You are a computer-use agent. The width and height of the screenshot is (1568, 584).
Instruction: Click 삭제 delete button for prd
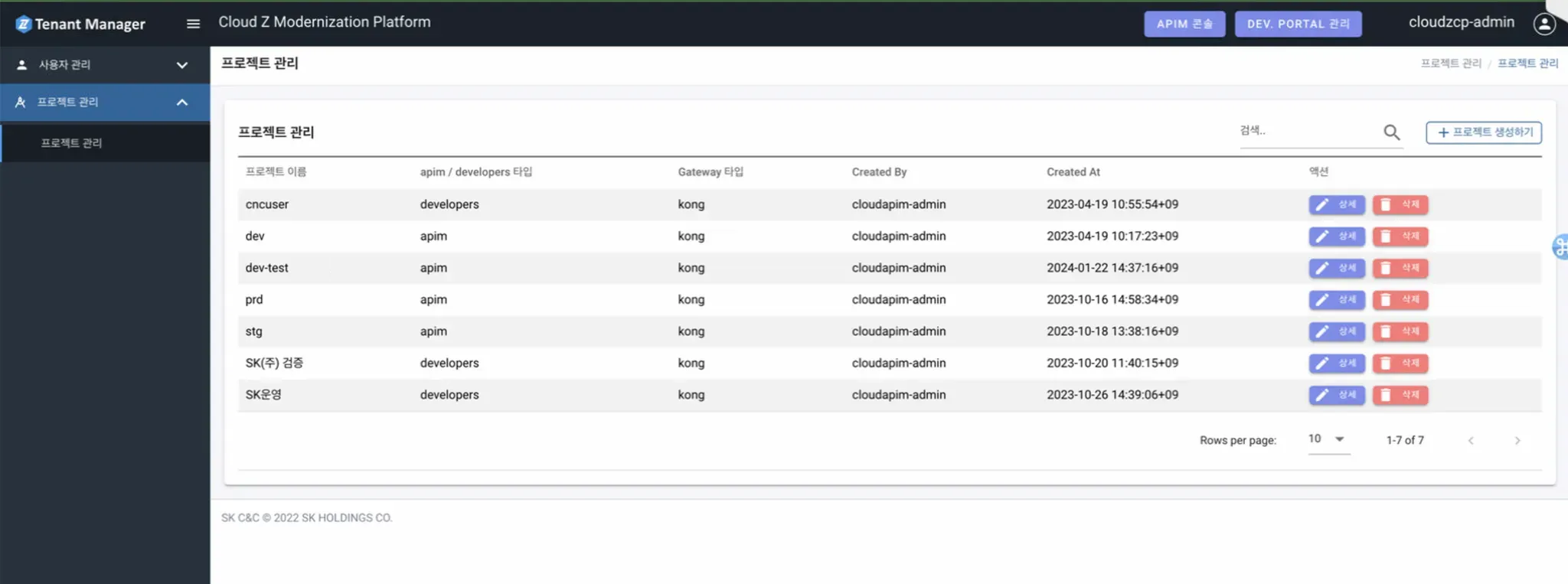click(1400, 300)
